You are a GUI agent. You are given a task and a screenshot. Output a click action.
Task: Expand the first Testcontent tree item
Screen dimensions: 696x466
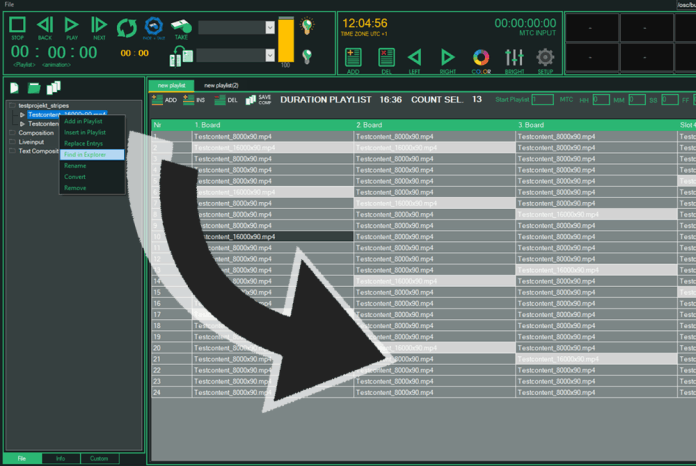click(x=22, y=114)
